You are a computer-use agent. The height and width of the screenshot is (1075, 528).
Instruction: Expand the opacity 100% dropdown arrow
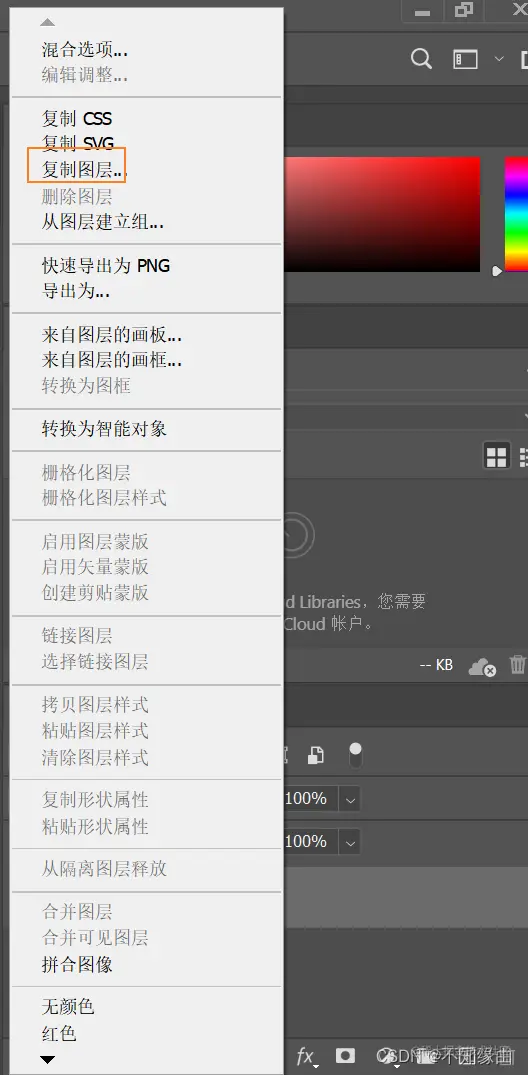pos(350,799)
